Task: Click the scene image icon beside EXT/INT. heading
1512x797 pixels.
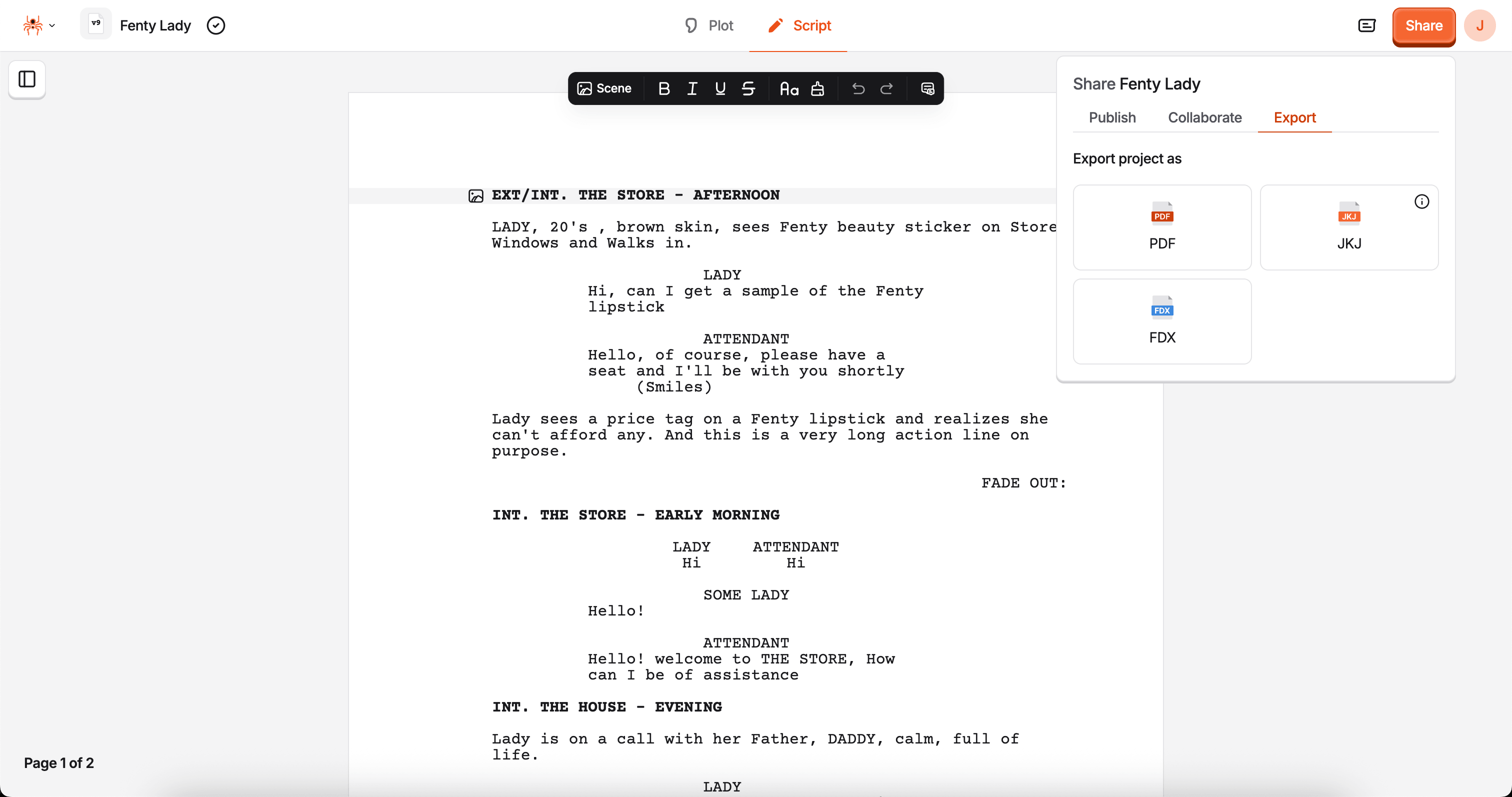Action: (x=475, y=195)
